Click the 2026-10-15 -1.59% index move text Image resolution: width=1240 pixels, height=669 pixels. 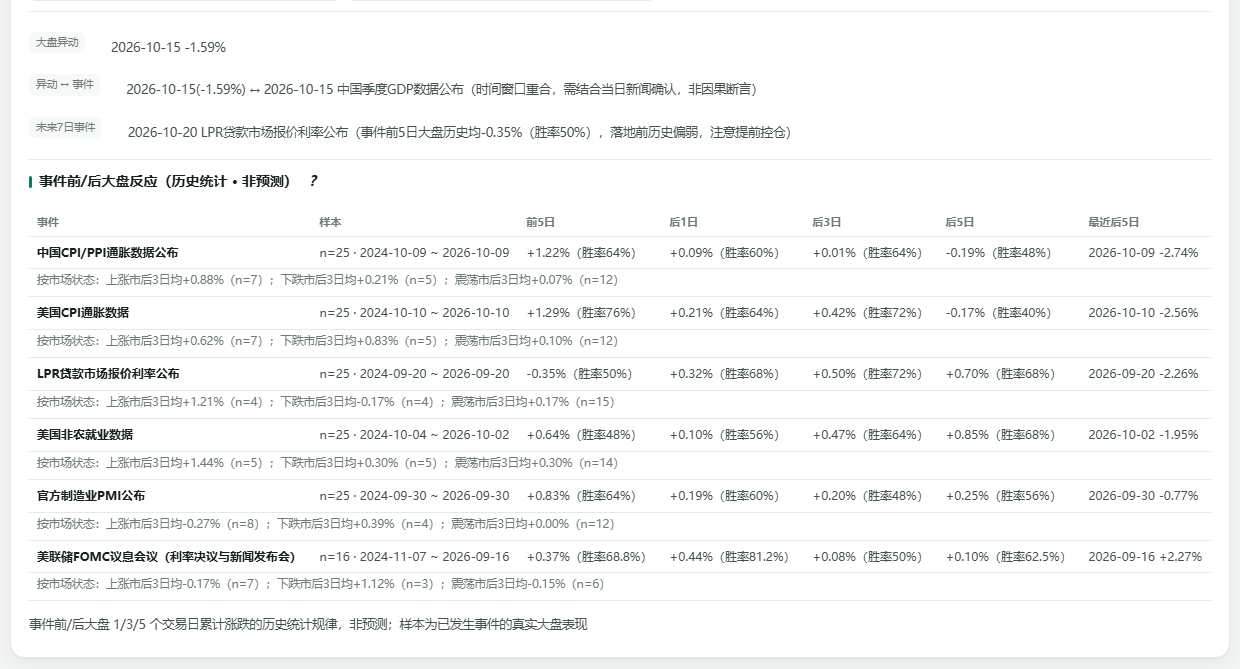(x=168, y=47)
